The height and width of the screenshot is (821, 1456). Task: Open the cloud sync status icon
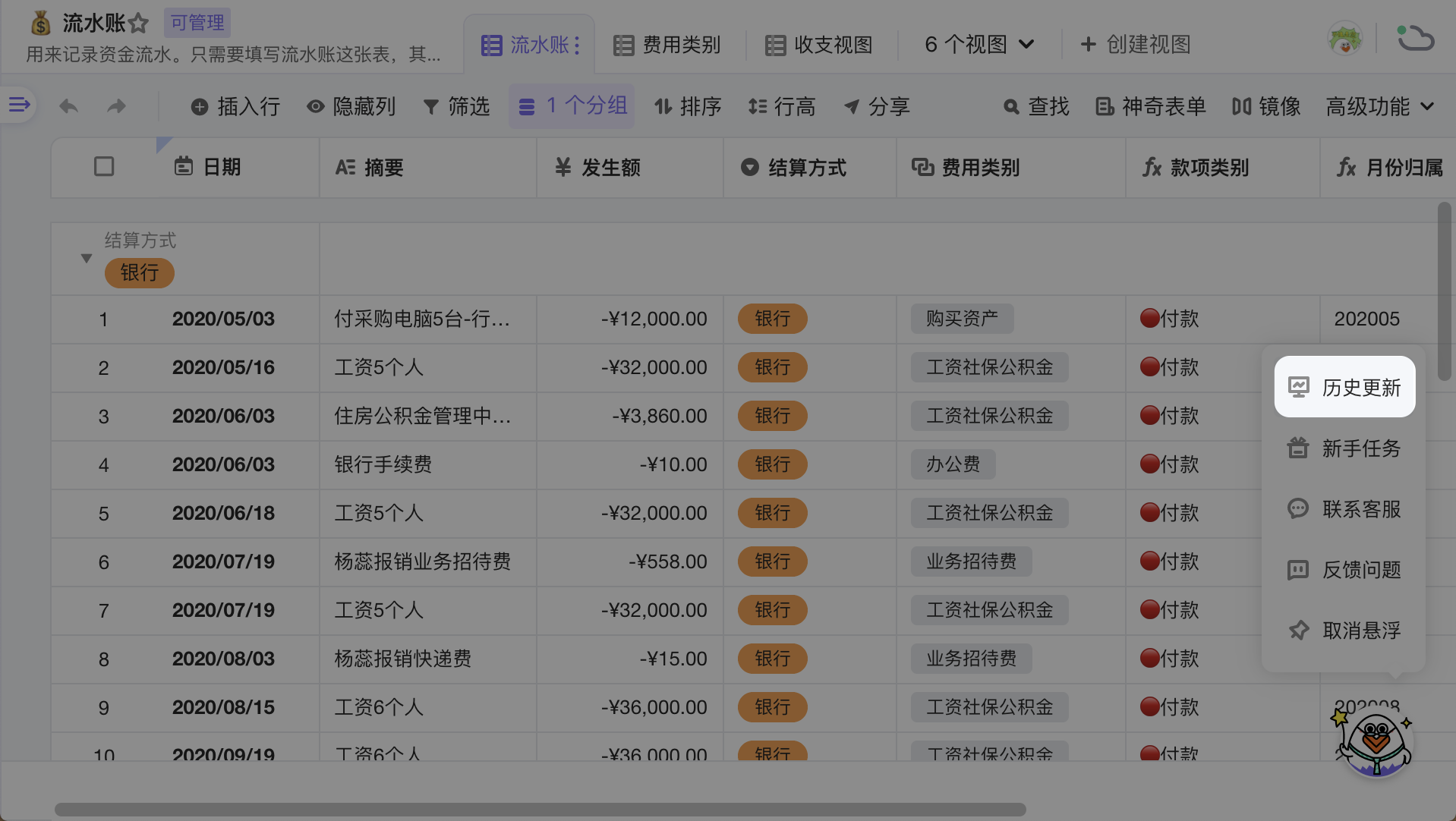click(1415, 39)
